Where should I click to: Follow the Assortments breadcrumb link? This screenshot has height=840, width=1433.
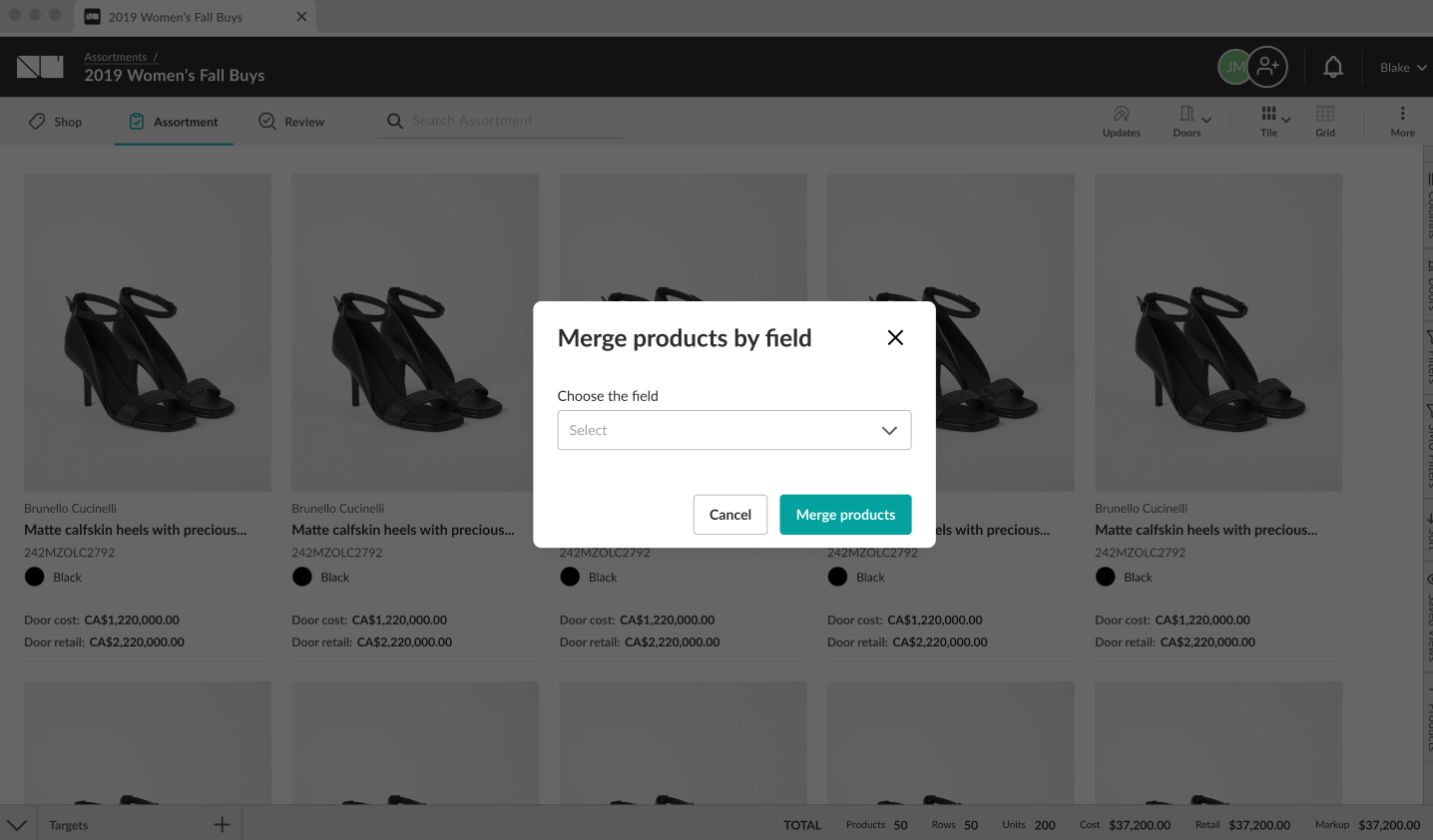116,57
